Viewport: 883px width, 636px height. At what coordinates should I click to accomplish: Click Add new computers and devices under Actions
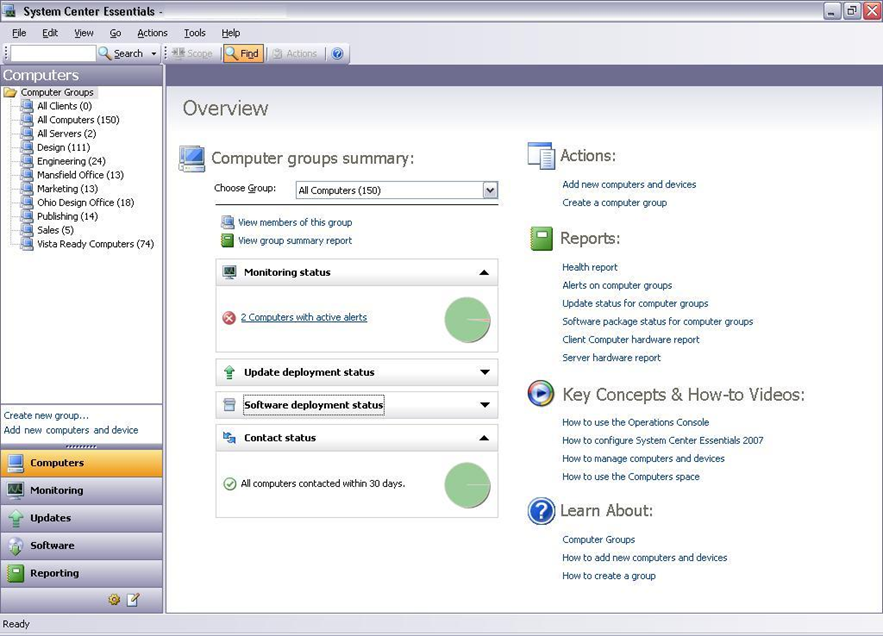click(x=629, y=184)
